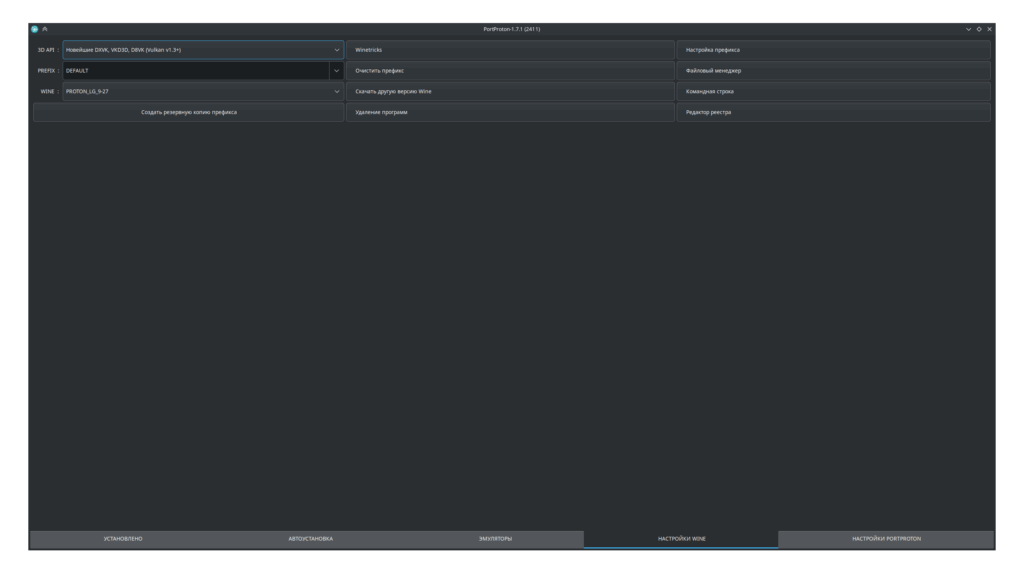
Task: Expand the 3D API dropdown arrow
Action: click(337, 50)
